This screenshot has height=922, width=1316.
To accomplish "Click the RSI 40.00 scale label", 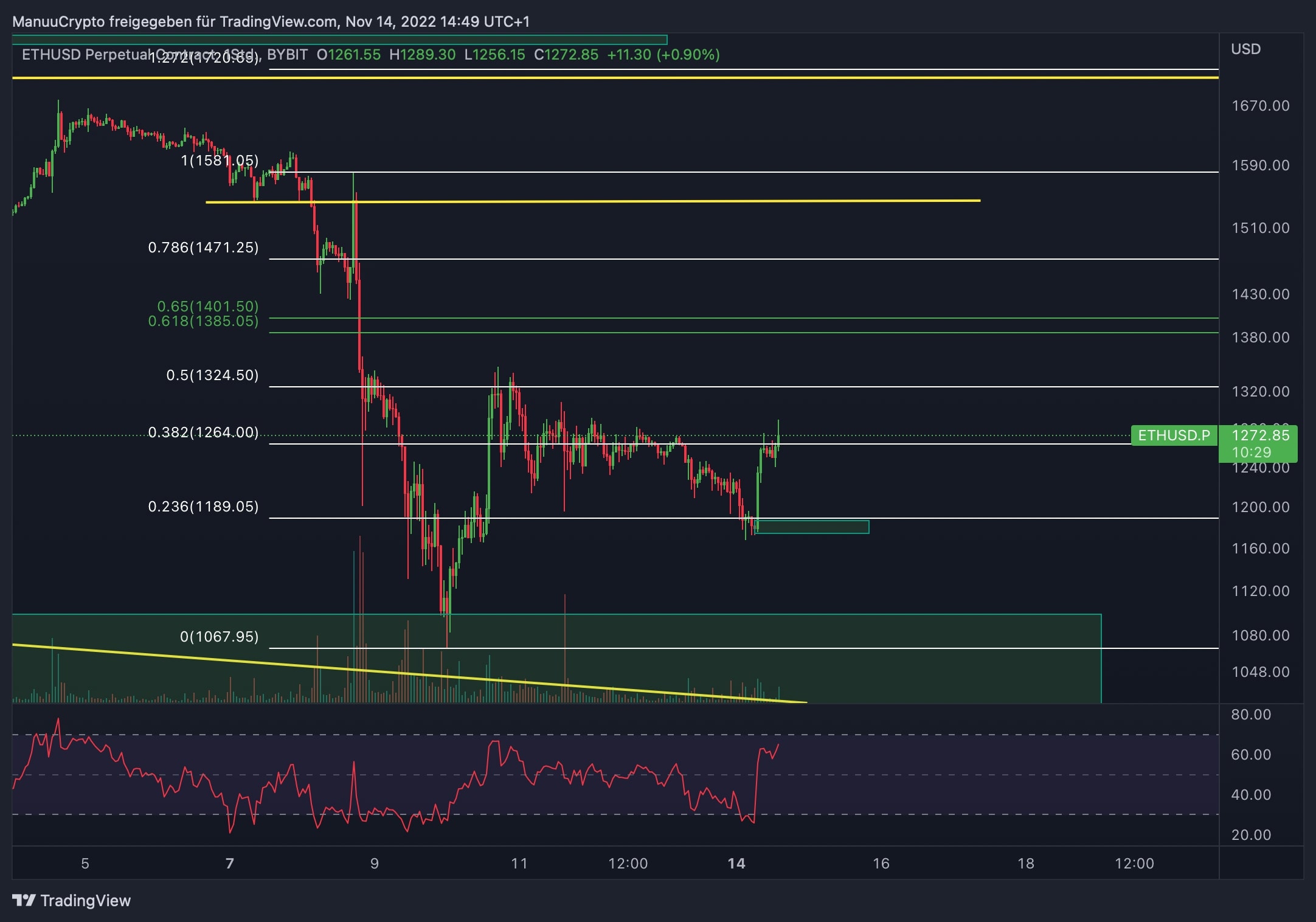I will [x=1251, y=795].
